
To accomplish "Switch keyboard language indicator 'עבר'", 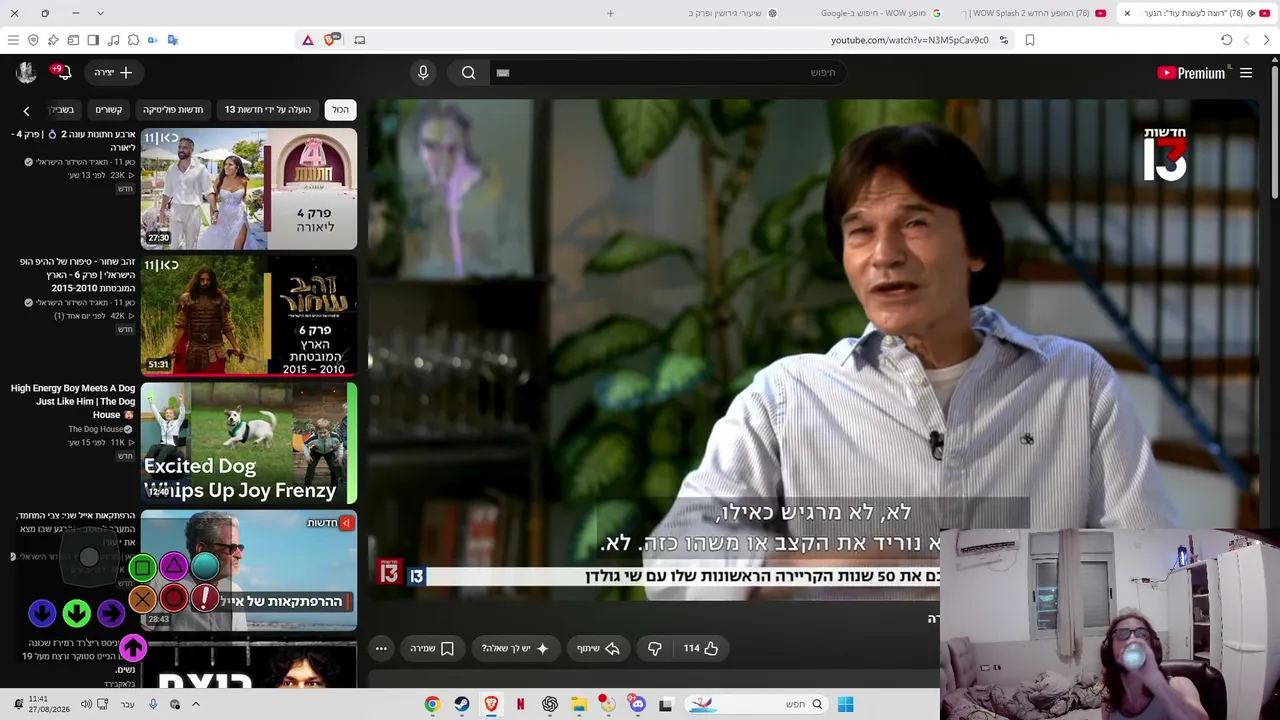I will pyautogui.click(x=128, y=704).
